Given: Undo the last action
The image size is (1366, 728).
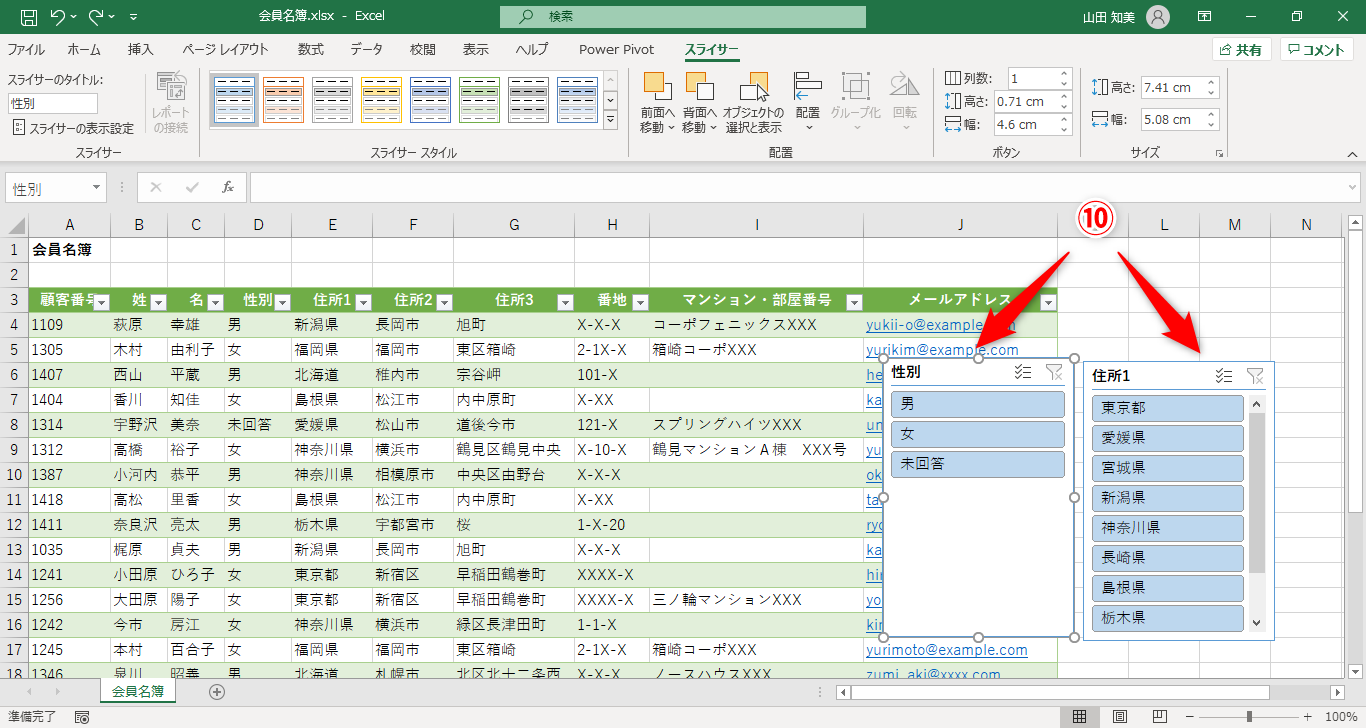Looking at the screenshot, I should click(x=57, y=17).
